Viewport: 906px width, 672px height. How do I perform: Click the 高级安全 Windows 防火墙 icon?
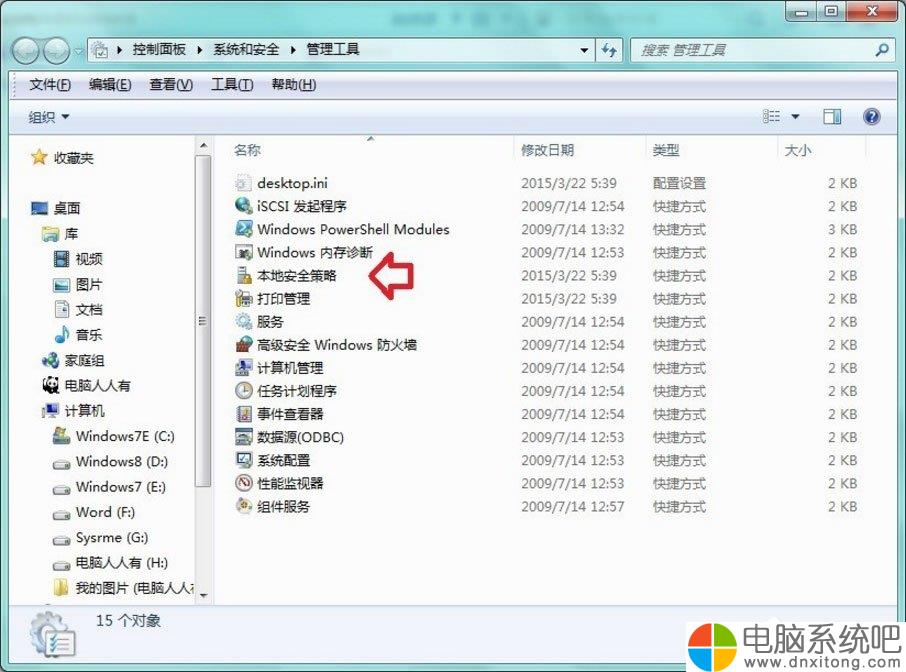243,344
